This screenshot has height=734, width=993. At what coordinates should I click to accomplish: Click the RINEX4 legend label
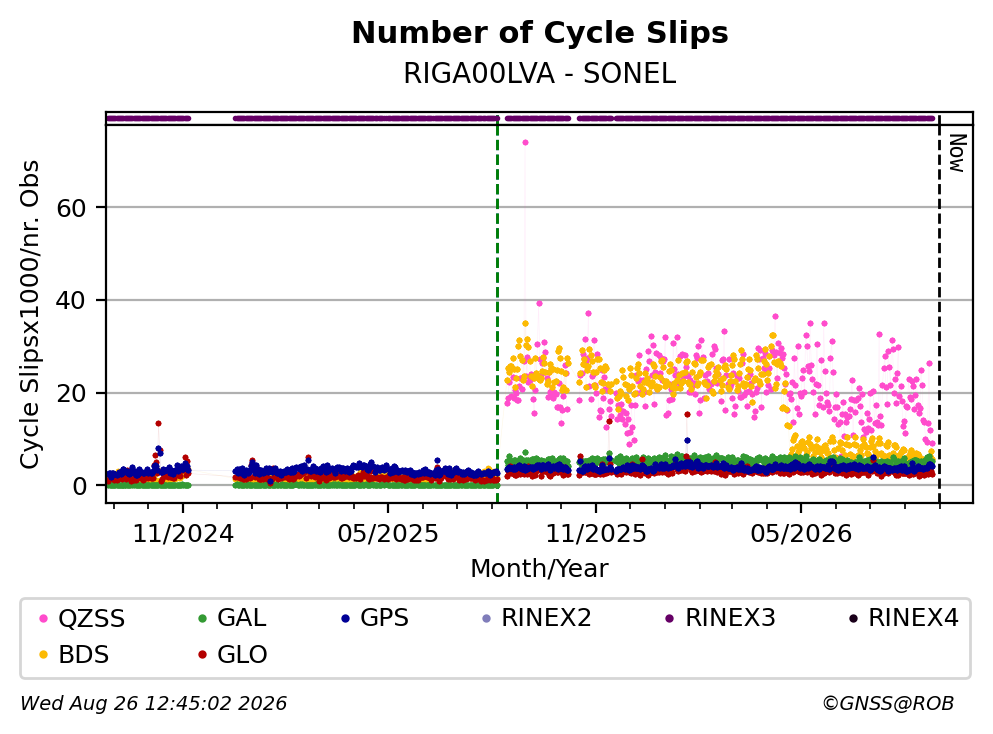pos(913,617)
